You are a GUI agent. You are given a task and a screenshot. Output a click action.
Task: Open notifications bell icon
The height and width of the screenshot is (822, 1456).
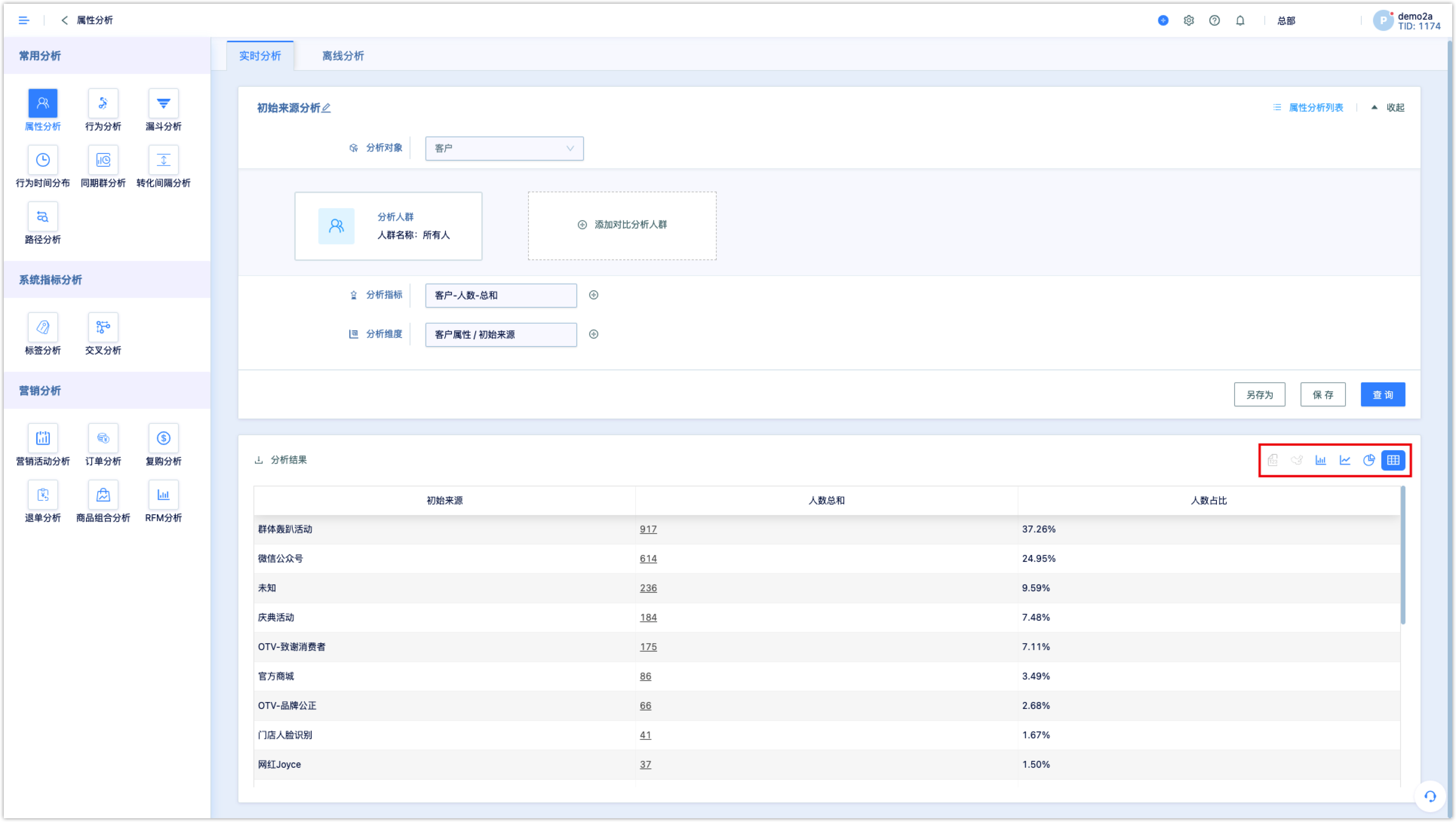pos(1239,20)
